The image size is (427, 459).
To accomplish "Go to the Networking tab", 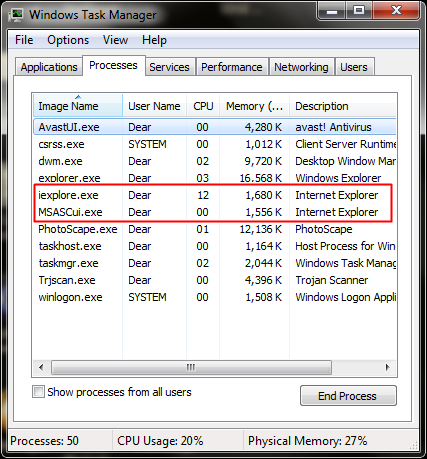I will point(301,67).
